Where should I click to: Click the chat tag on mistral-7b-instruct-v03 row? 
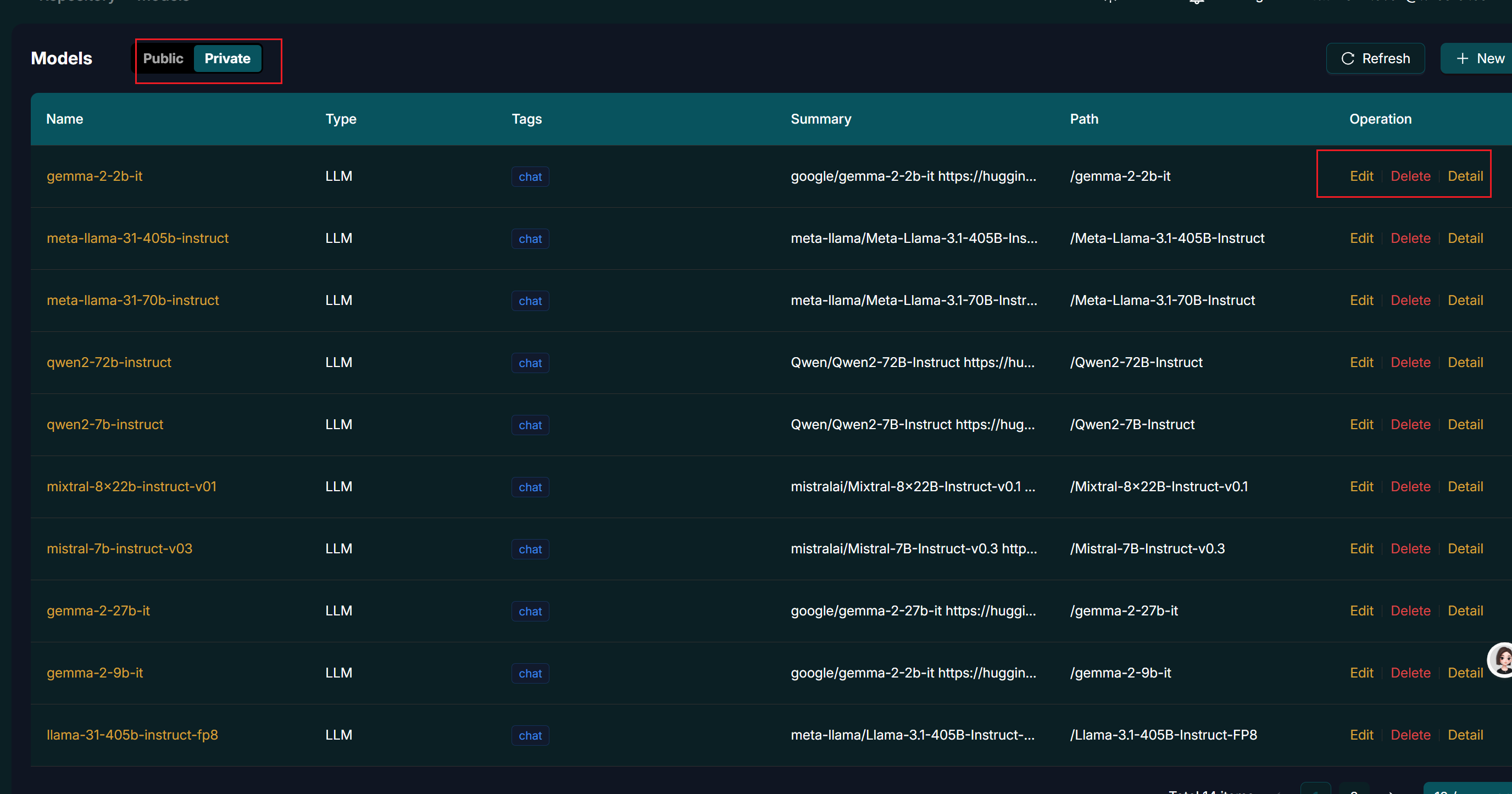tap(530, 549)
